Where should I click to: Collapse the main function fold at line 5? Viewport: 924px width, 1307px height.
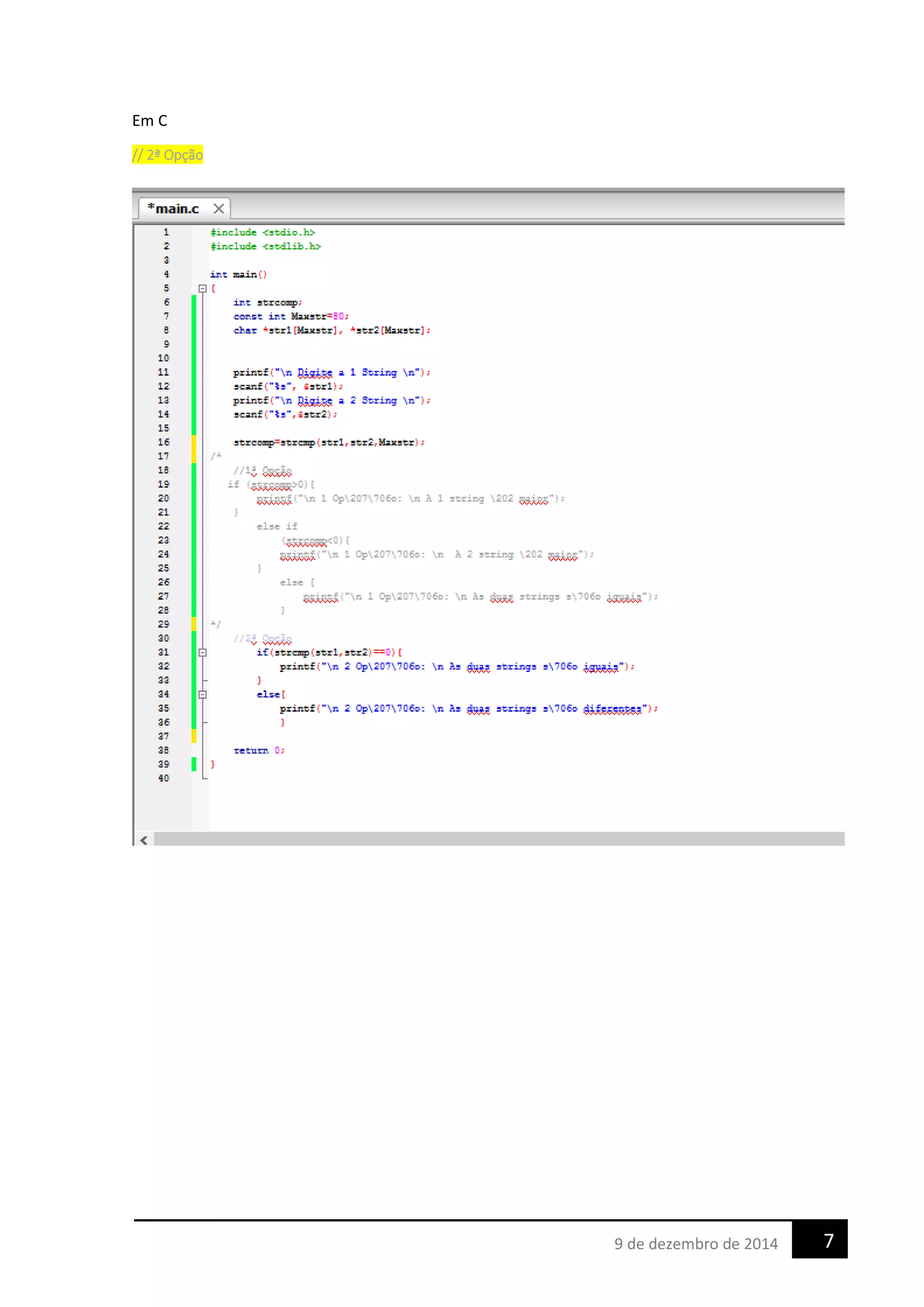pos(202,288)
